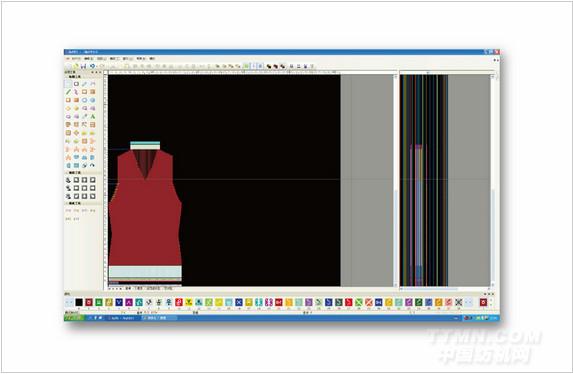The width and height of the screenshot is (573, 374).
Task: Toggle the green highlighted grid button
Action: click(246, 66)
